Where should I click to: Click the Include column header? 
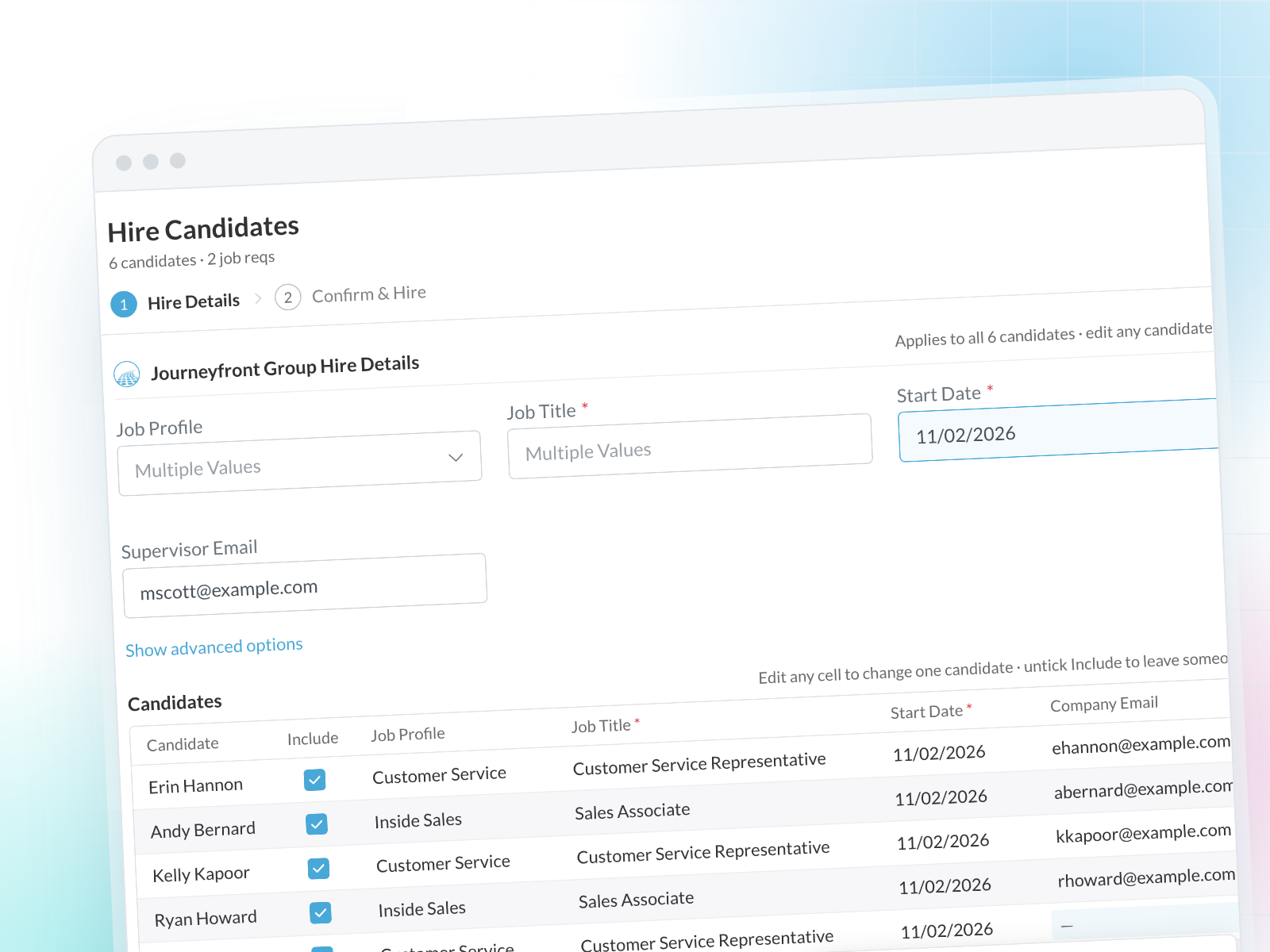pos(313,739)
